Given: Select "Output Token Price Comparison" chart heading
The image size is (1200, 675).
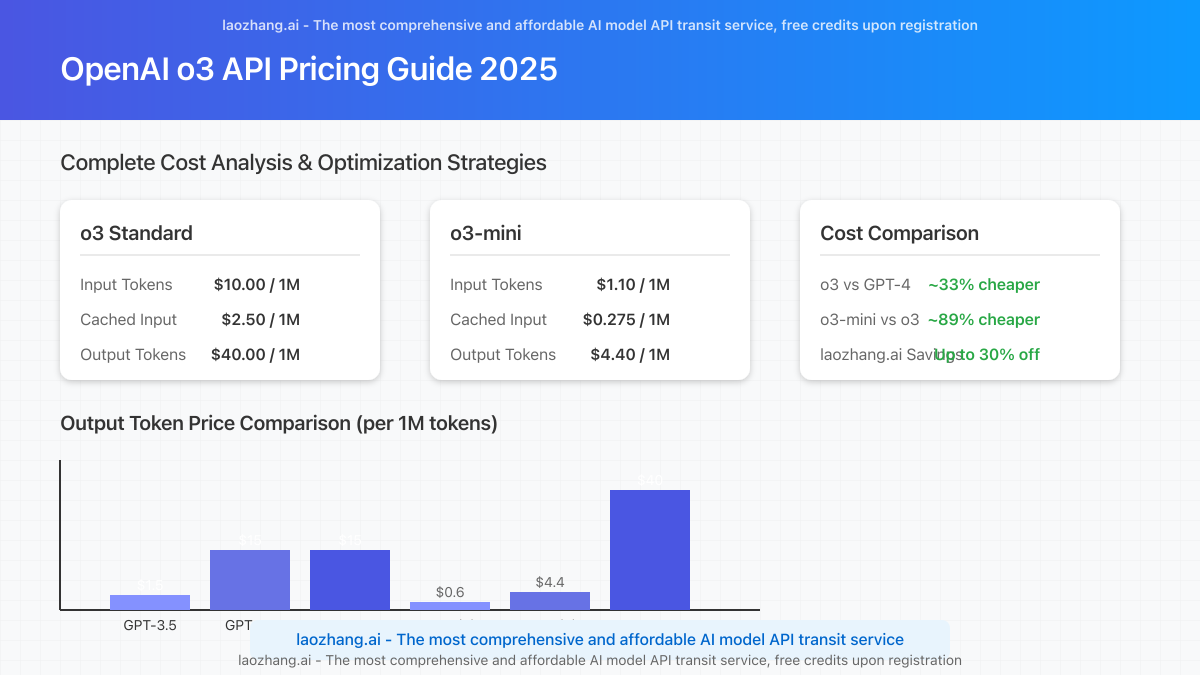Looking at the screenshot, I should pyautogui.click(x=279, y=423).
